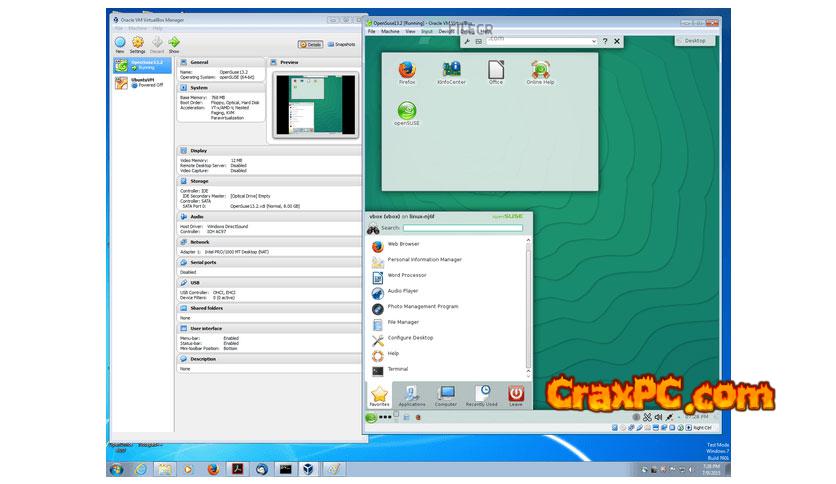Click the Online Help lifebuoy icon
The image size is (836, 484).
click(x=540, y=71)
